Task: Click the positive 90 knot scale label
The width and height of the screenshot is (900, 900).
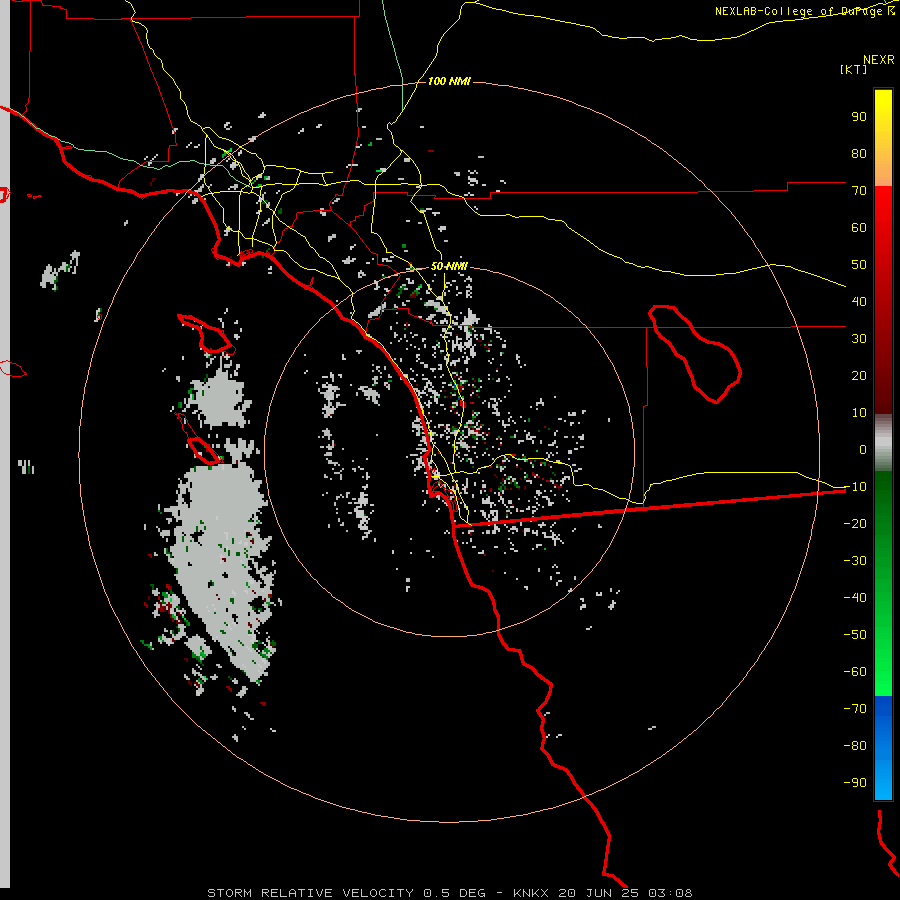Action: (859, 117)
